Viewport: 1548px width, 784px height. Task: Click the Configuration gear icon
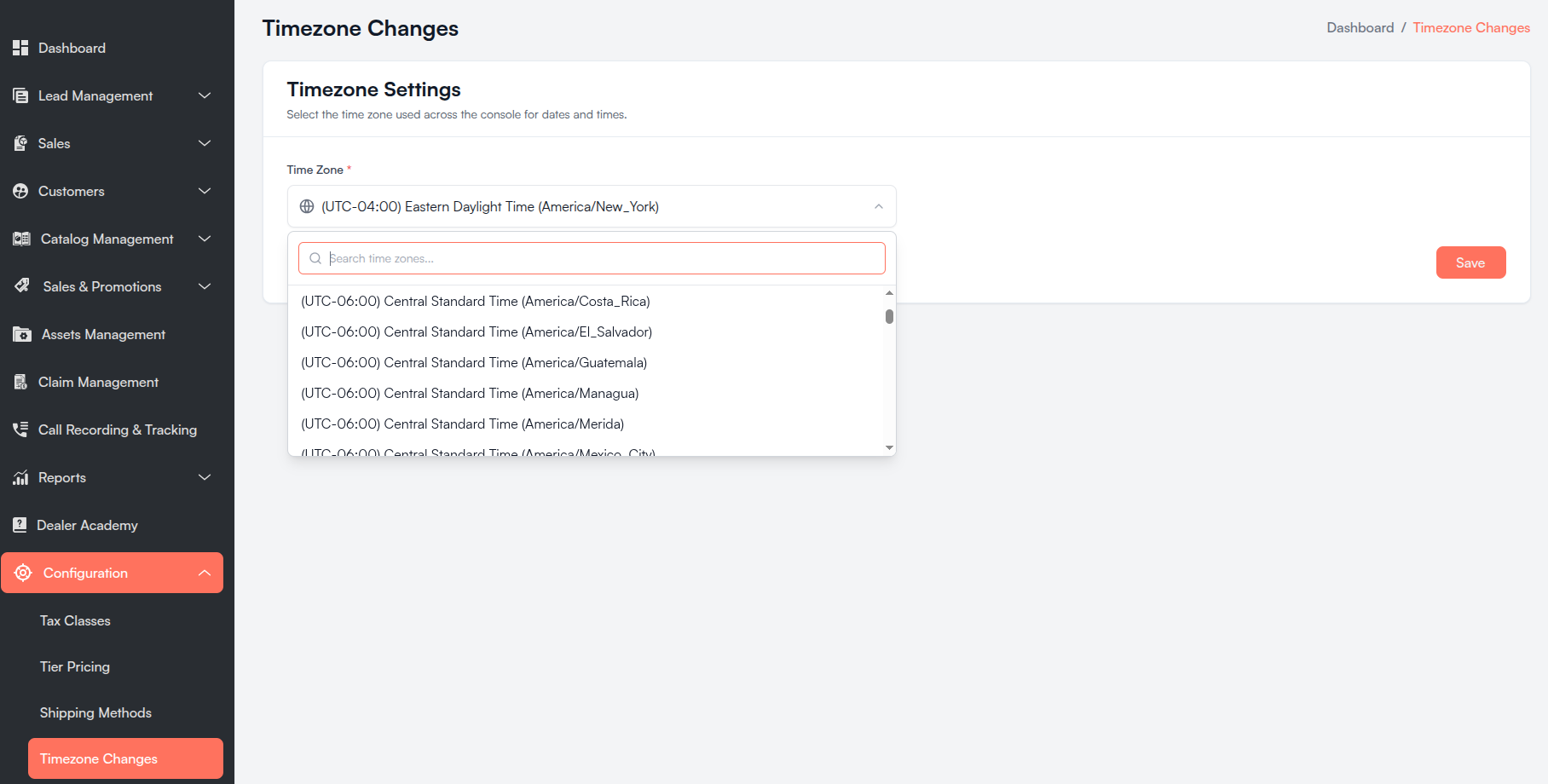pos(23,573)
